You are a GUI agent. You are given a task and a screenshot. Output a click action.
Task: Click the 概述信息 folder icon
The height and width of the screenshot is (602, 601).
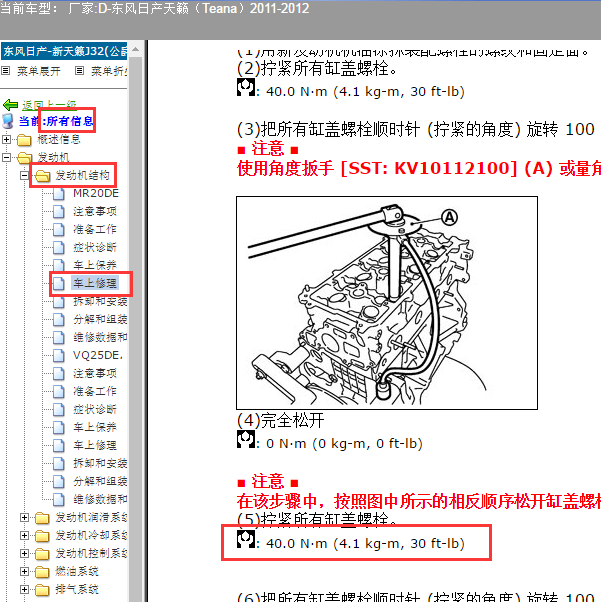coord(24,140)
